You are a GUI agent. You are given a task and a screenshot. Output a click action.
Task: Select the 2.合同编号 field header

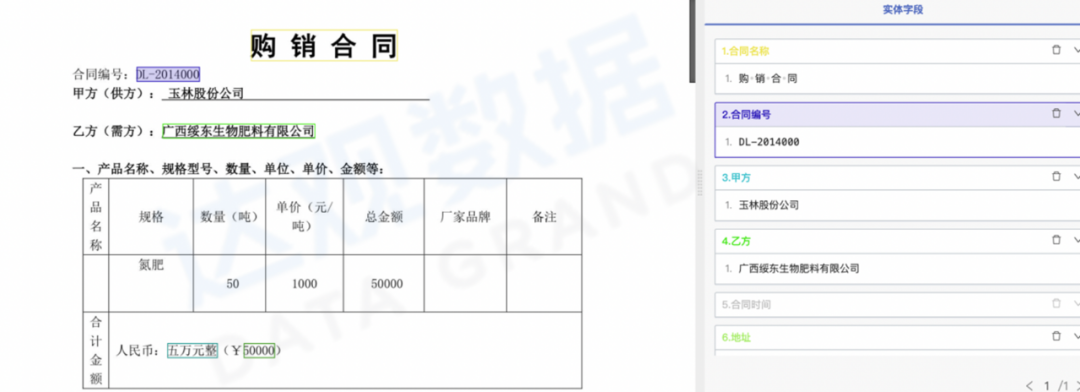897,114
